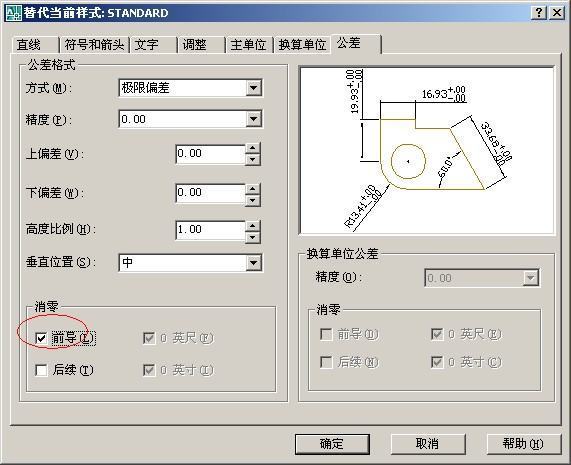The height and width of the screenshot is (465, 571).
Task: Check 后续 in 换算单位公差 消零
Action: pos(326,362)
